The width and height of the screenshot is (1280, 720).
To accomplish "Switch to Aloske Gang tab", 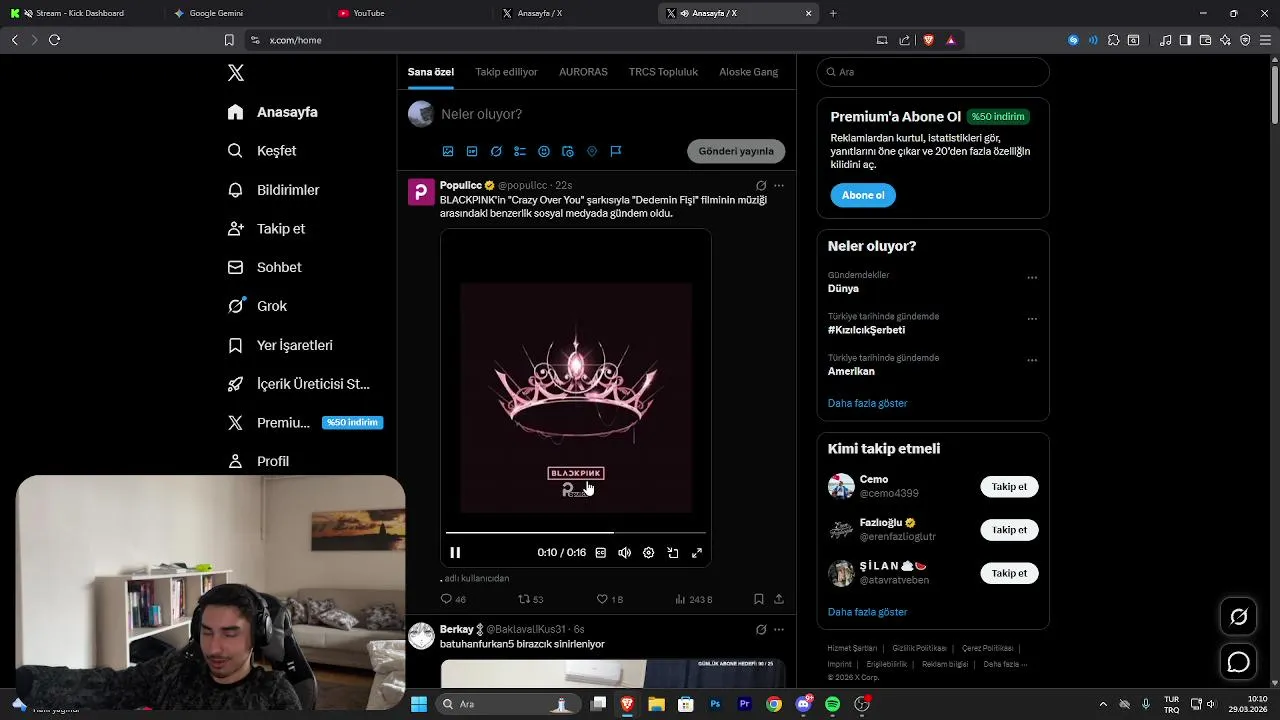I will click(748, 72).
